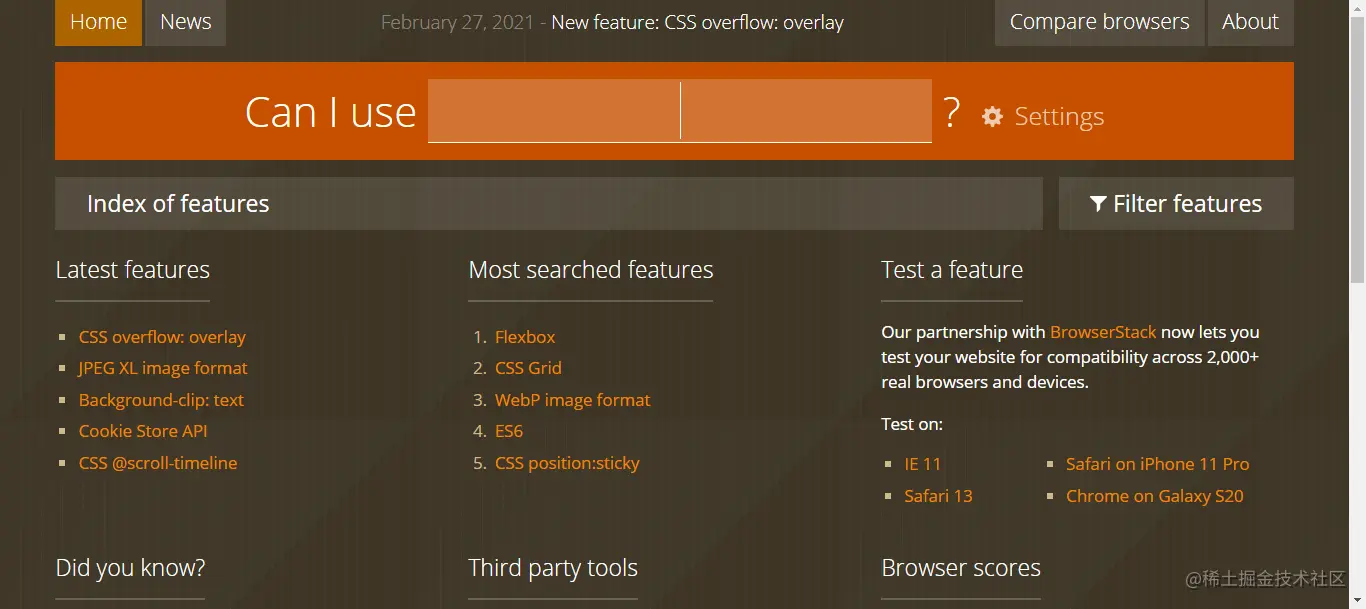Click the Did you know? heading
1366x609 pixels.
click(x=130, y=568)
